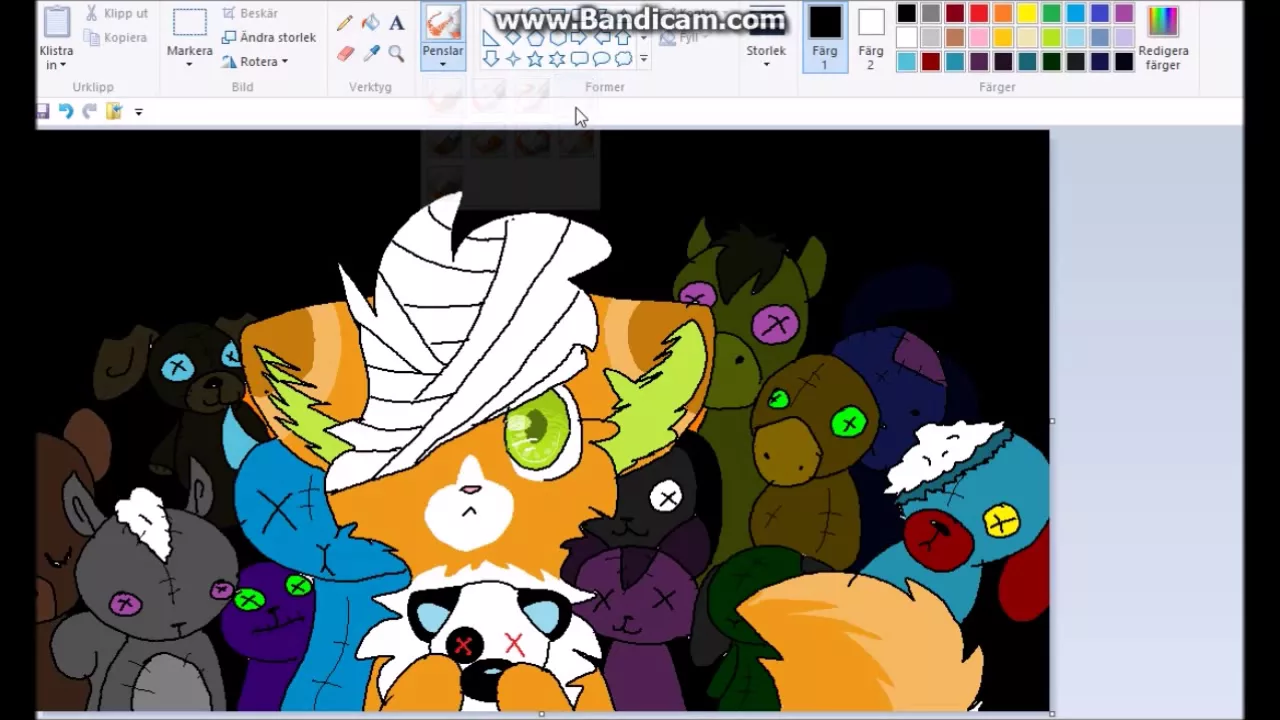Choose the pentagon shape
Screen dimensions: 1280x720
pyautogui.click(x=535, y=38)
